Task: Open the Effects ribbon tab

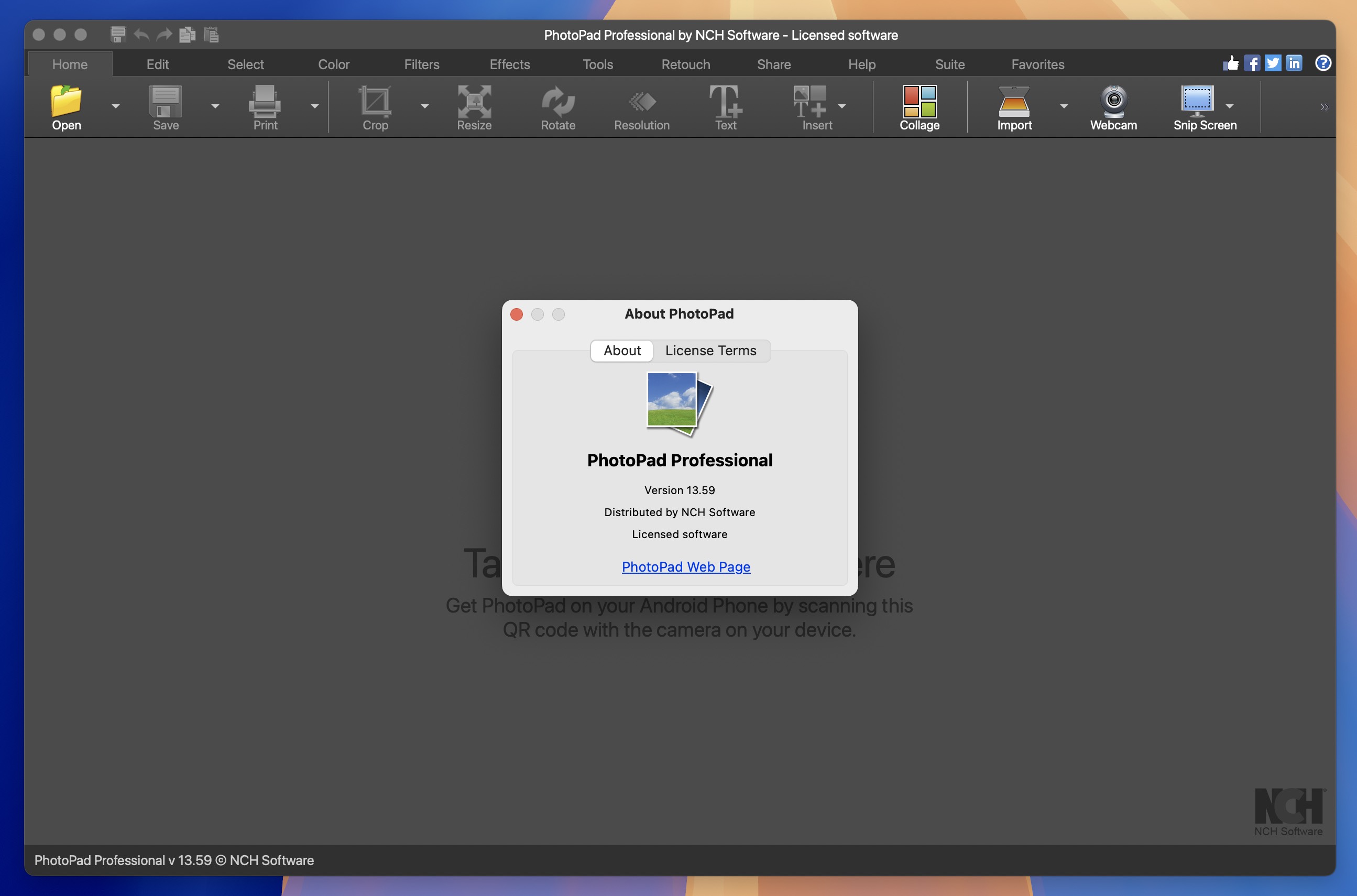Action: tap(510, 64)
